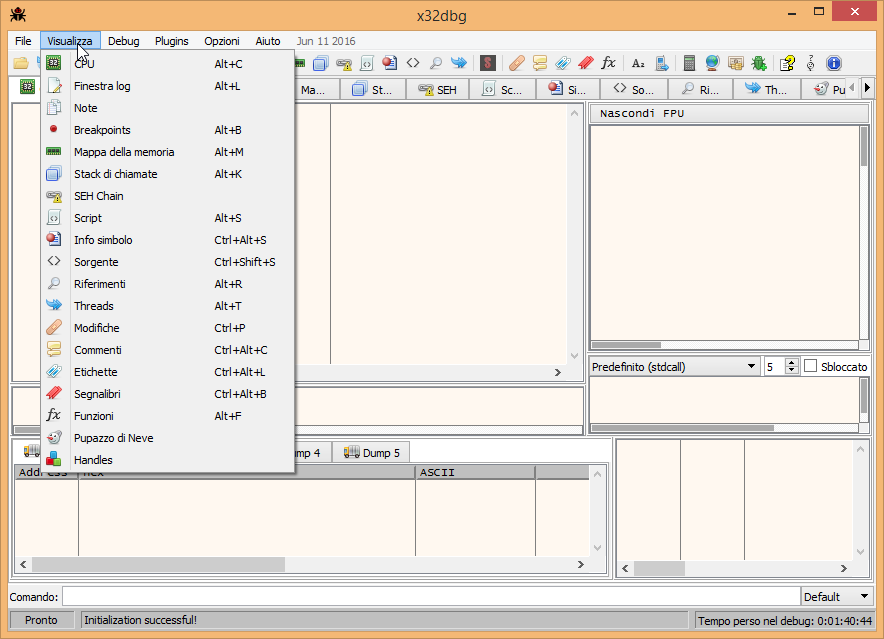884x639 pixels.
Task: Open the Debug menu in the menu bar
Action: pyautogui.click(x=124, y=41)
